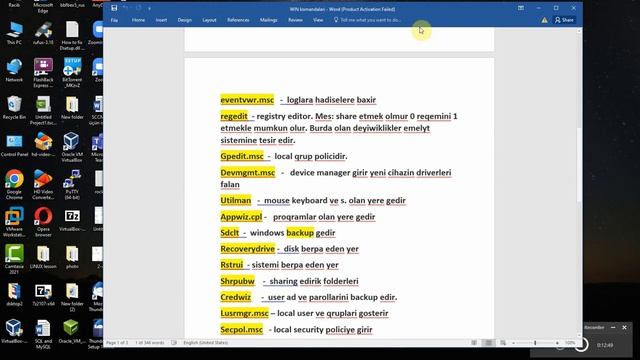This screenshot has width=640, height=360.
Task: Click the 100% zoom level
Action: [x=570, y=343]
